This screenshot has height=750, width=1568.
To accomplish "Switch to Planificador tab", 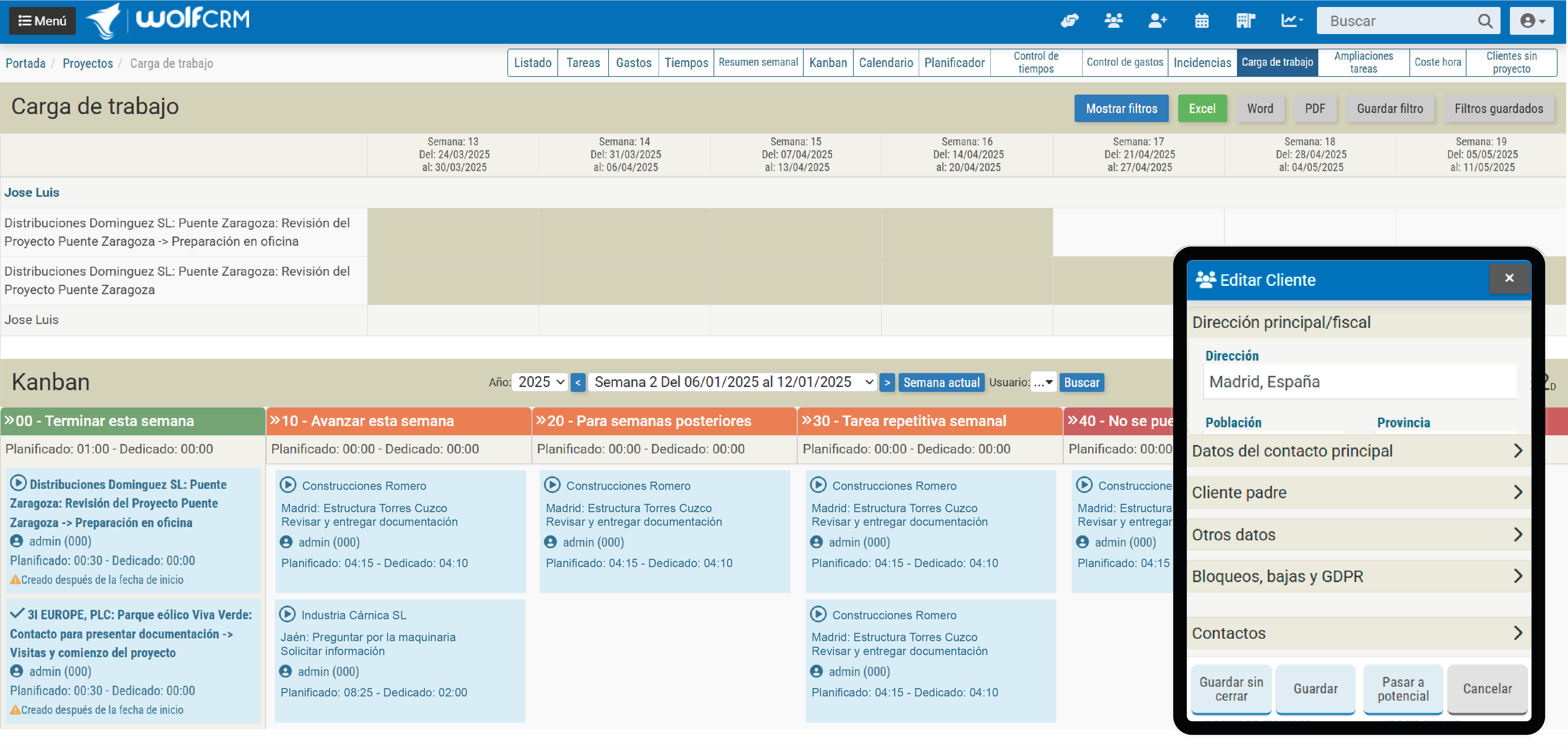I will pos(955,63).
